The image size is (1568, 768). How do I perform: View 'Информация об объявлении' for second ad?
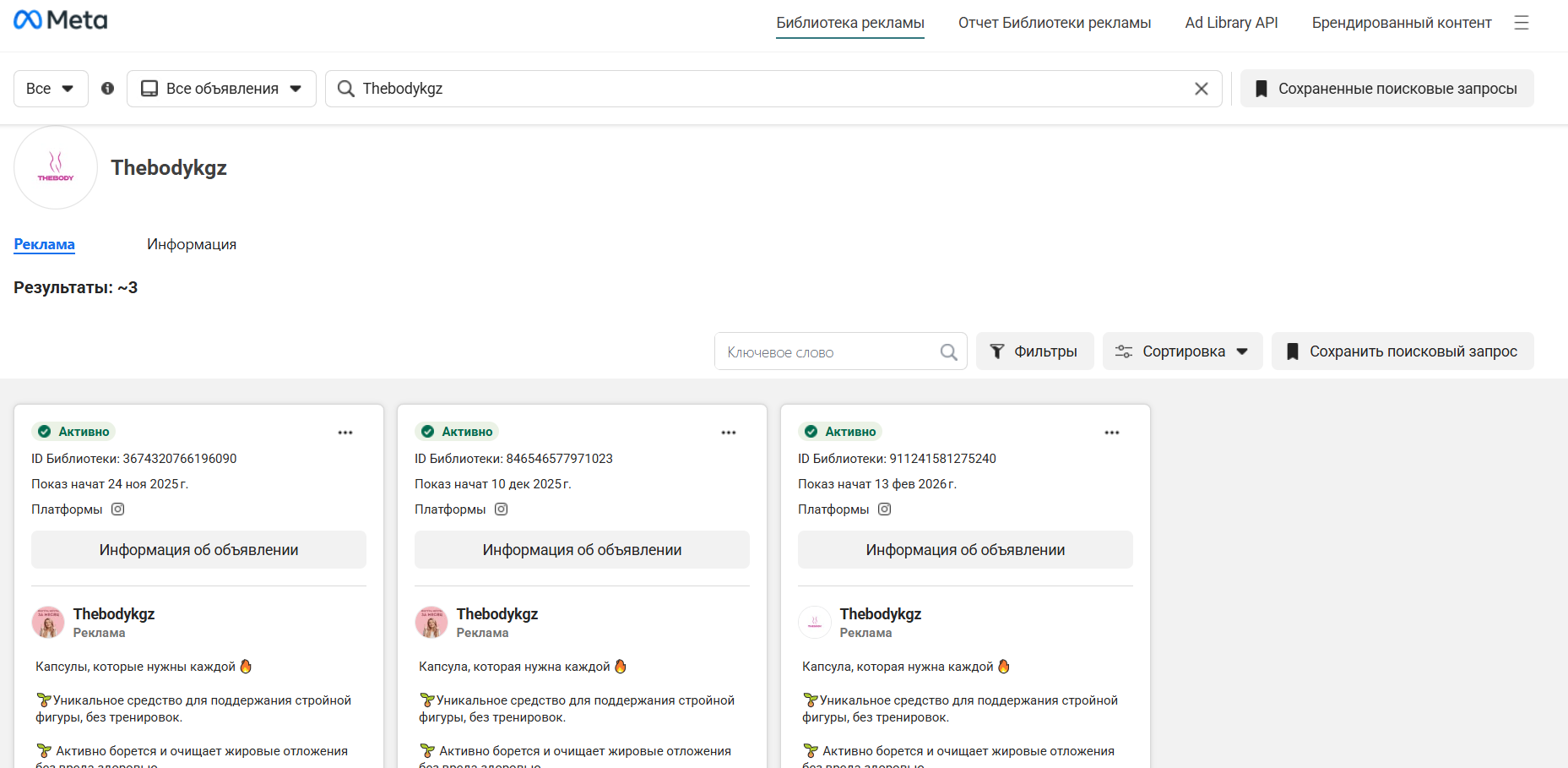click(x=582, y=550)
